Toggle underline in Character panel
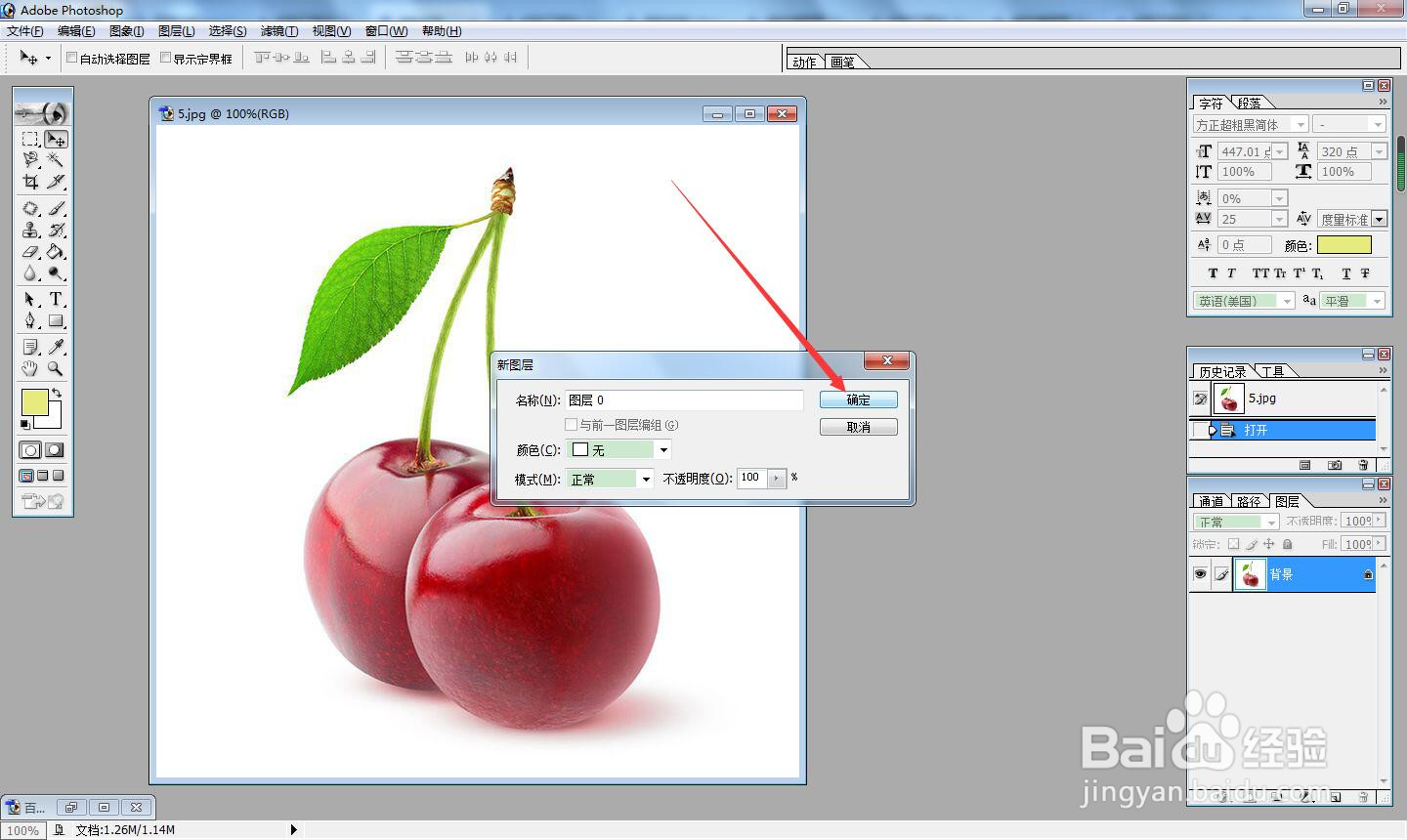This screenshot has height=840, width=1407. 1346,273
